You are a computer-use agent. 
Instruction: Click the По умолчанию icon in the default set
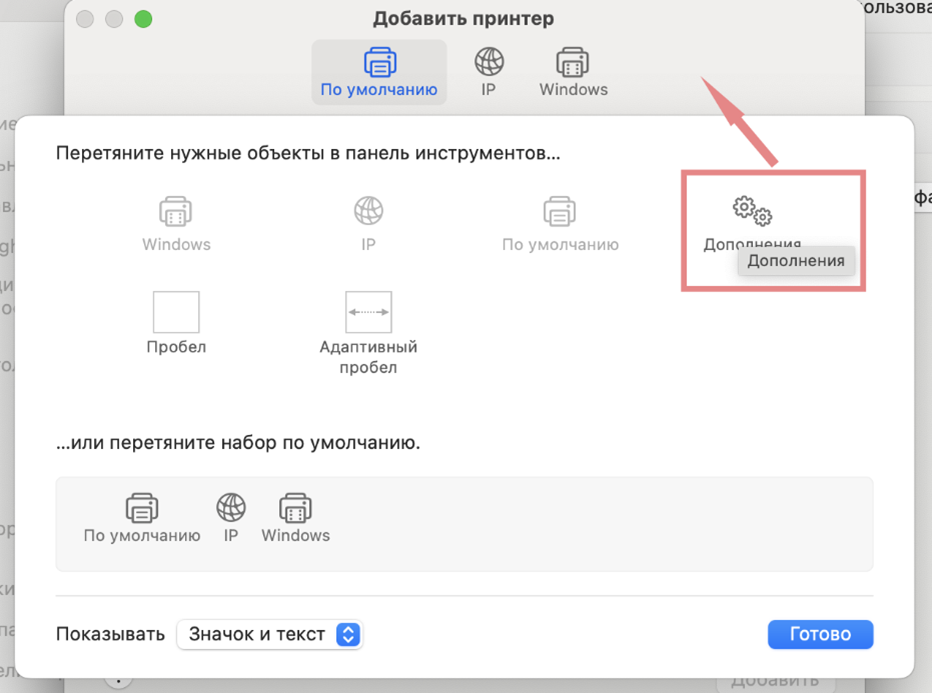pyautogui.click(x=142, y=508)
